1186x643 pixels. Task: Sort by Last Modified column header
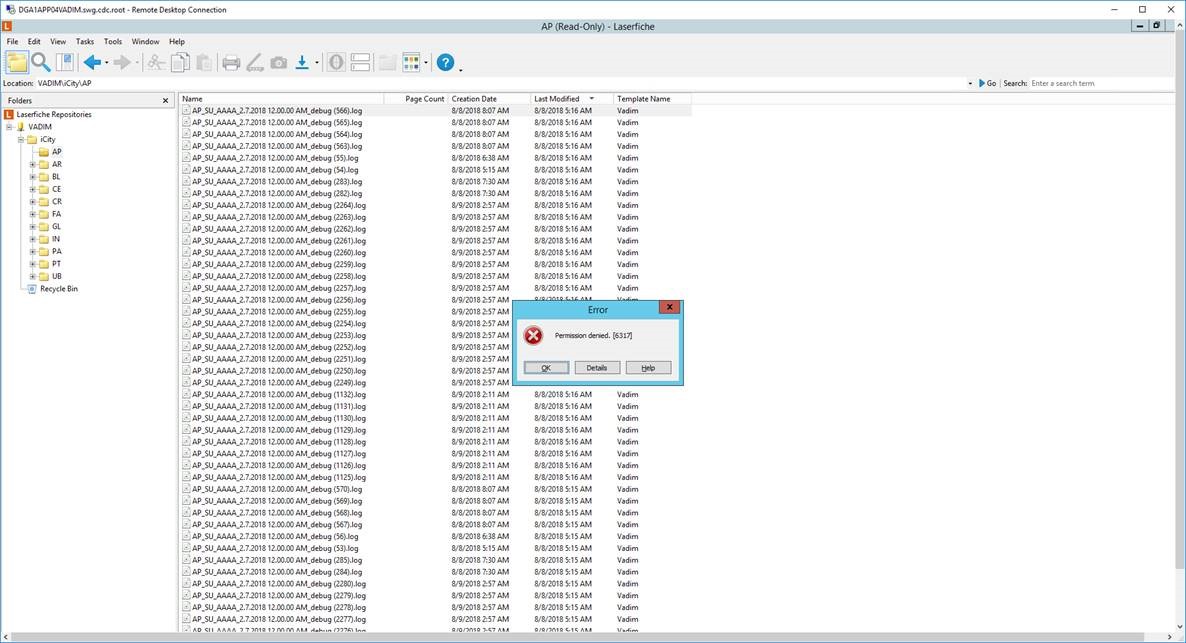point(557,99)
